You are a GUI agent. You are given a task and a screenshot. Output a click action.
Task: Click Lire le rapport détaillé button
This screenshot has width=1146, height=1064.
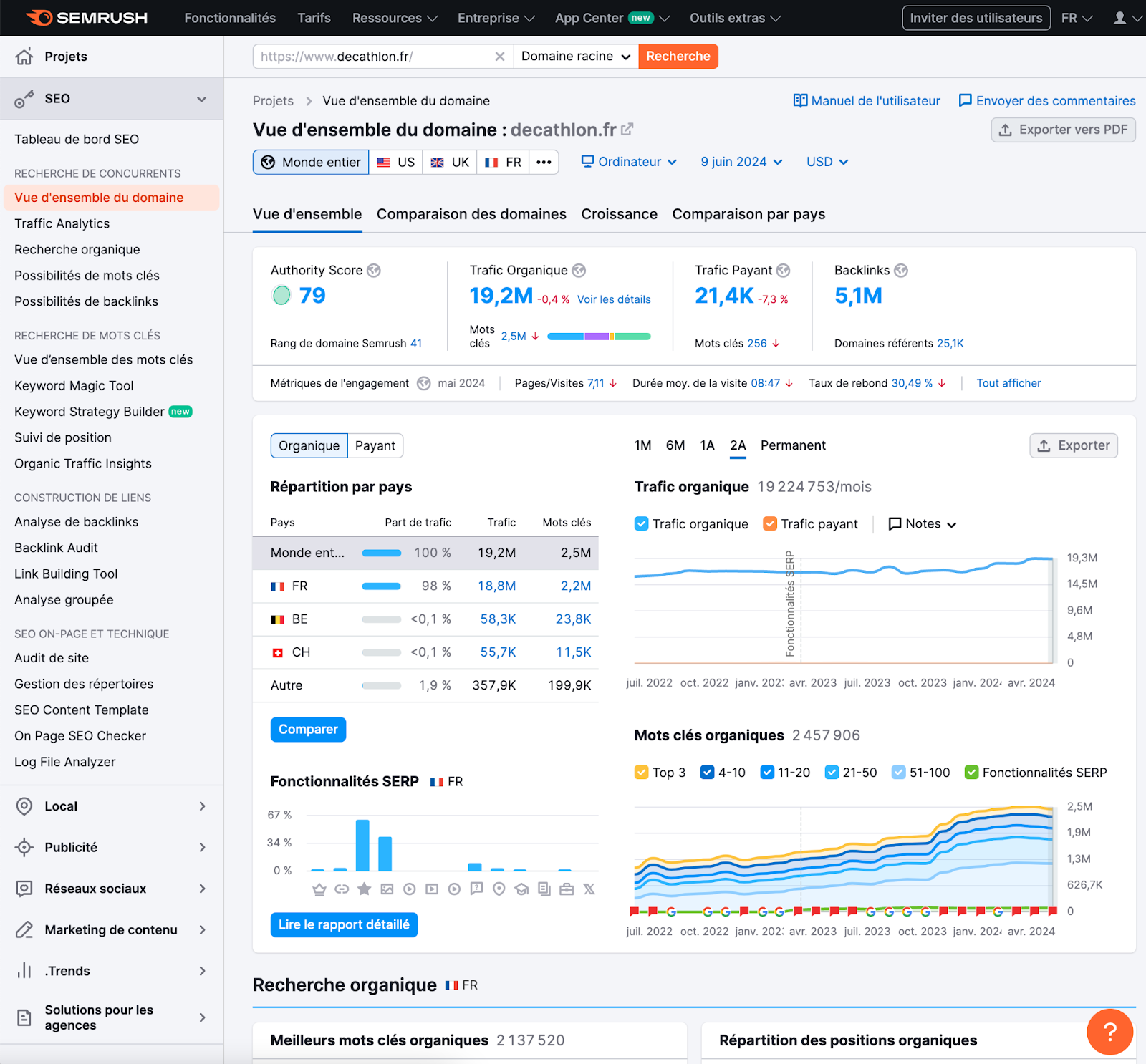click(x=344, y=925)
